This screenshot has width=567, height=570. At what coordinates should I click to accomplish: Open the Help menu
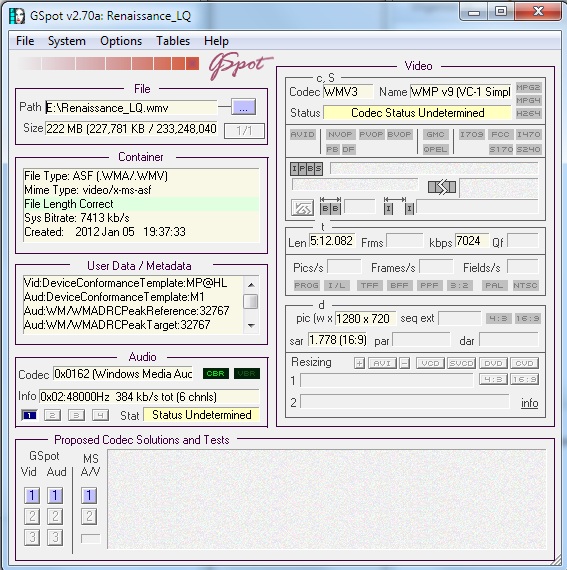[x=216, y=41]
